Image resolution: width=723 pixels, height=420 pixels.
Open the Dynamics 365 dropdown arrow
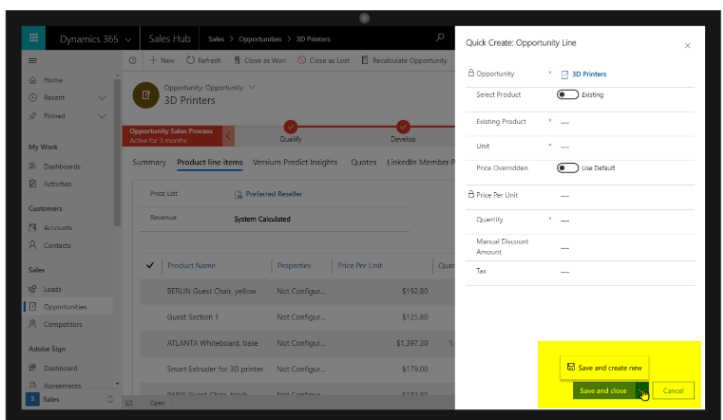[127, 39]
